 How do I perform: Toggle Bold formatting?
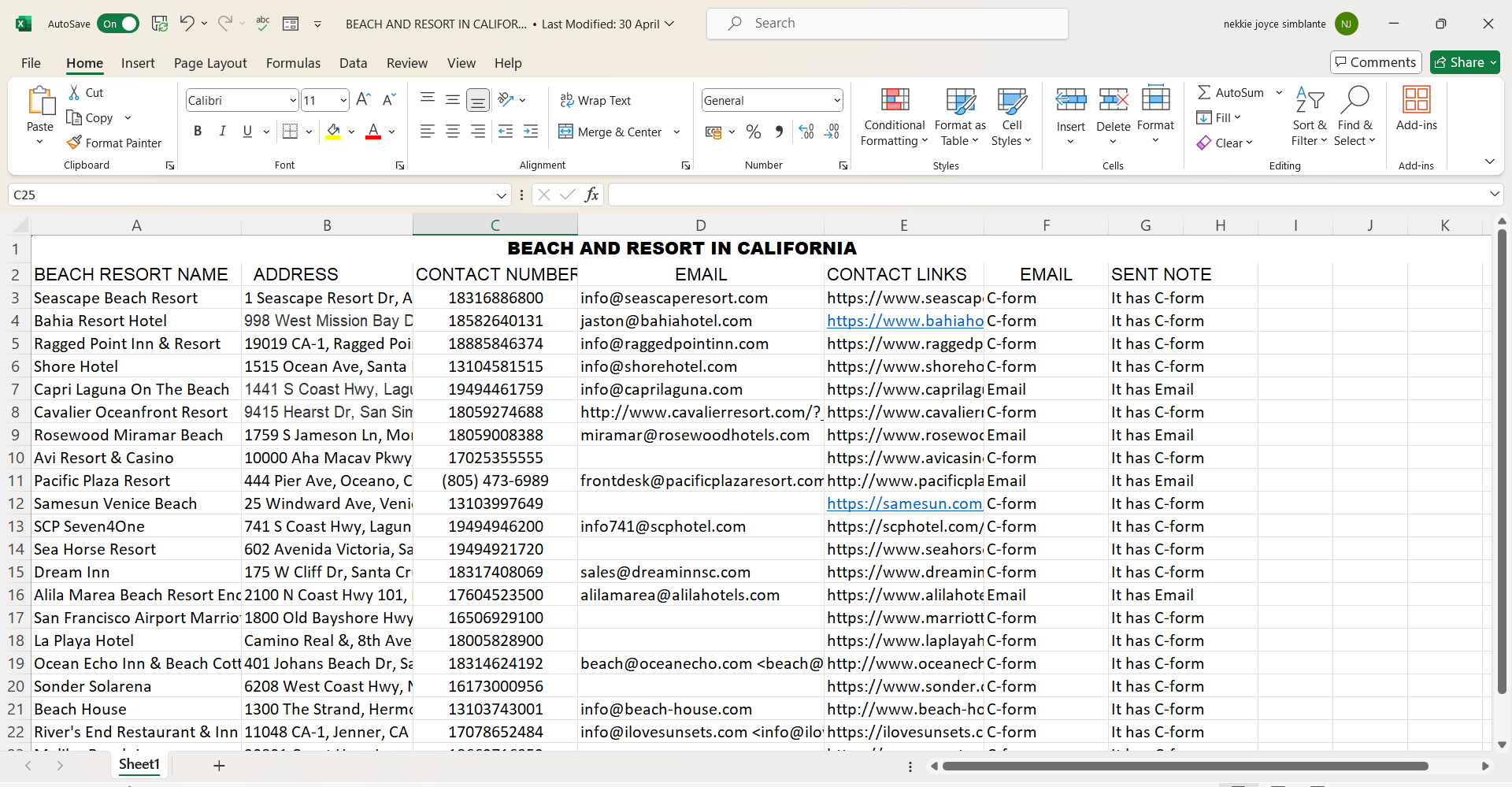198,132
